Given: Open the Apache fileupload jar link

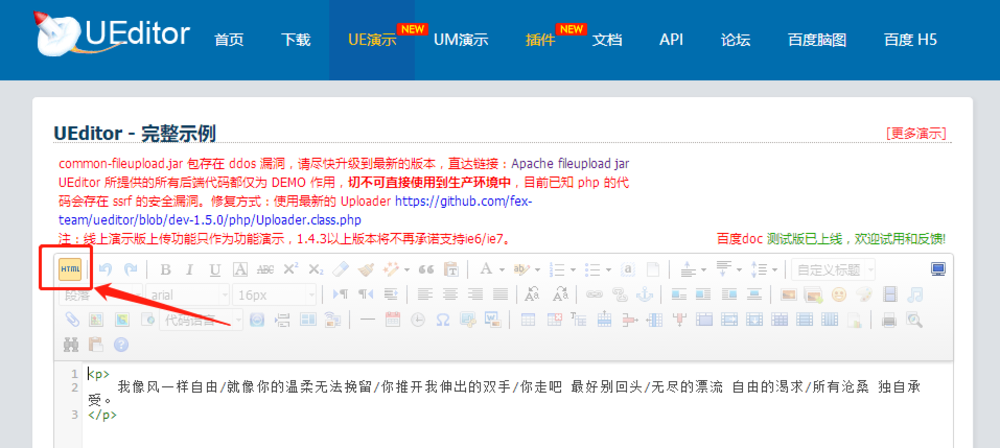Looking at the screenshot, I should point(570,164).
